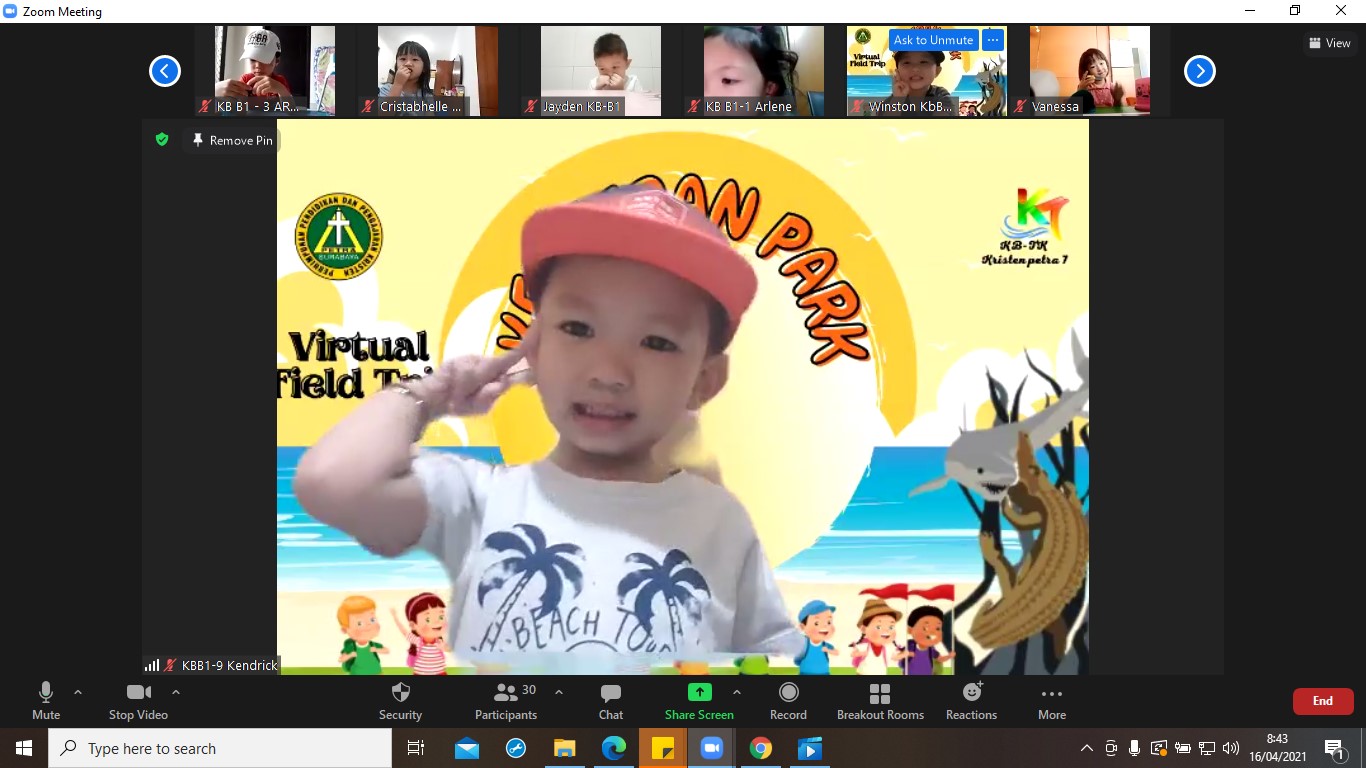Open Movies & TV app in taskbar
This screenshot has height=768, width=1366.
point(810,748)
